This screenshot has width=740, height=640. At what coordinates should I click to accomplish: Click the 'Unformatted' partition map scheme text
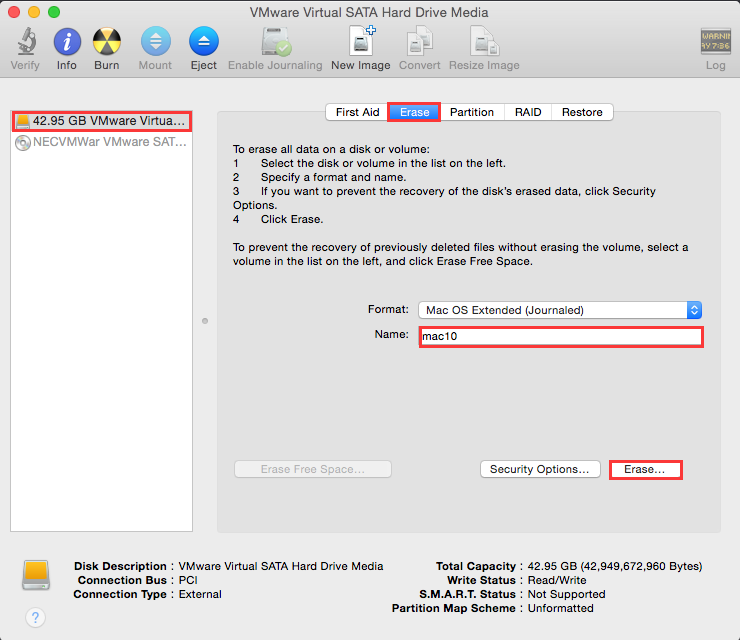pos(560,608)
